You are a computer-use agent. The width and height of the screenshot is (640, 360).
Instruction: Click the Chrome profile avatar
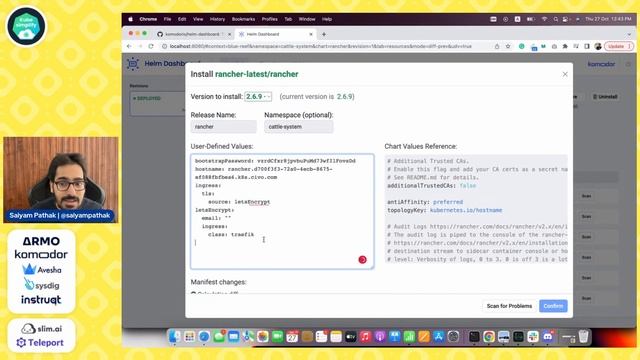coord(598,47)
